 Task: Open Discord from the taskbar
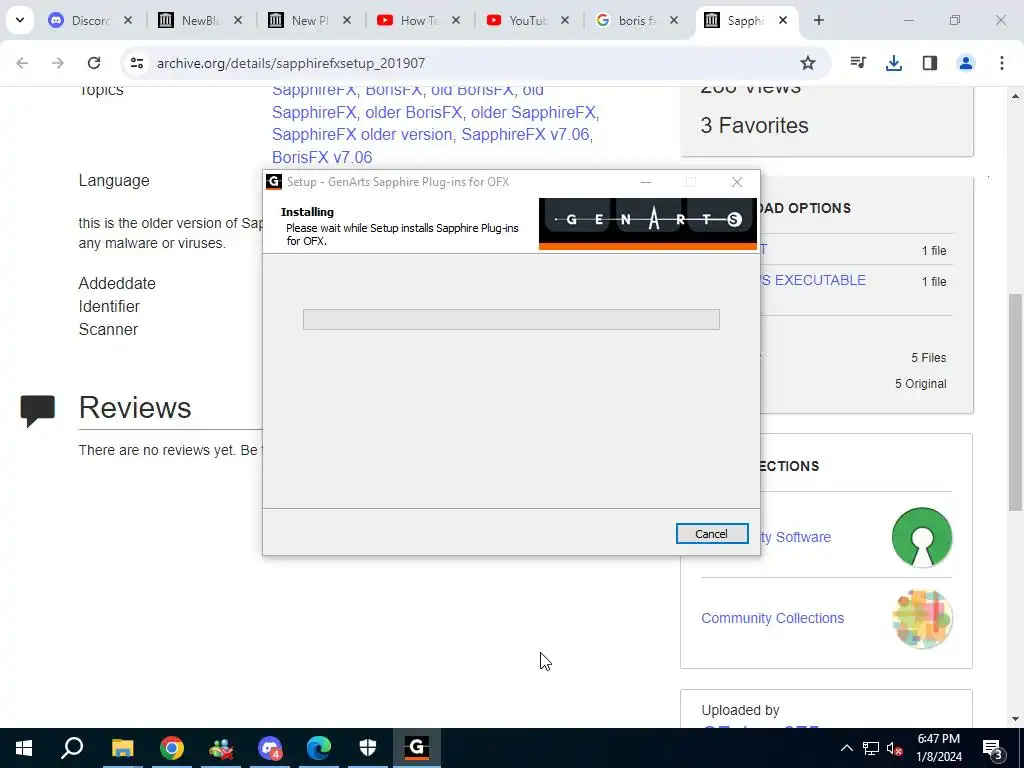click(270, 748)
